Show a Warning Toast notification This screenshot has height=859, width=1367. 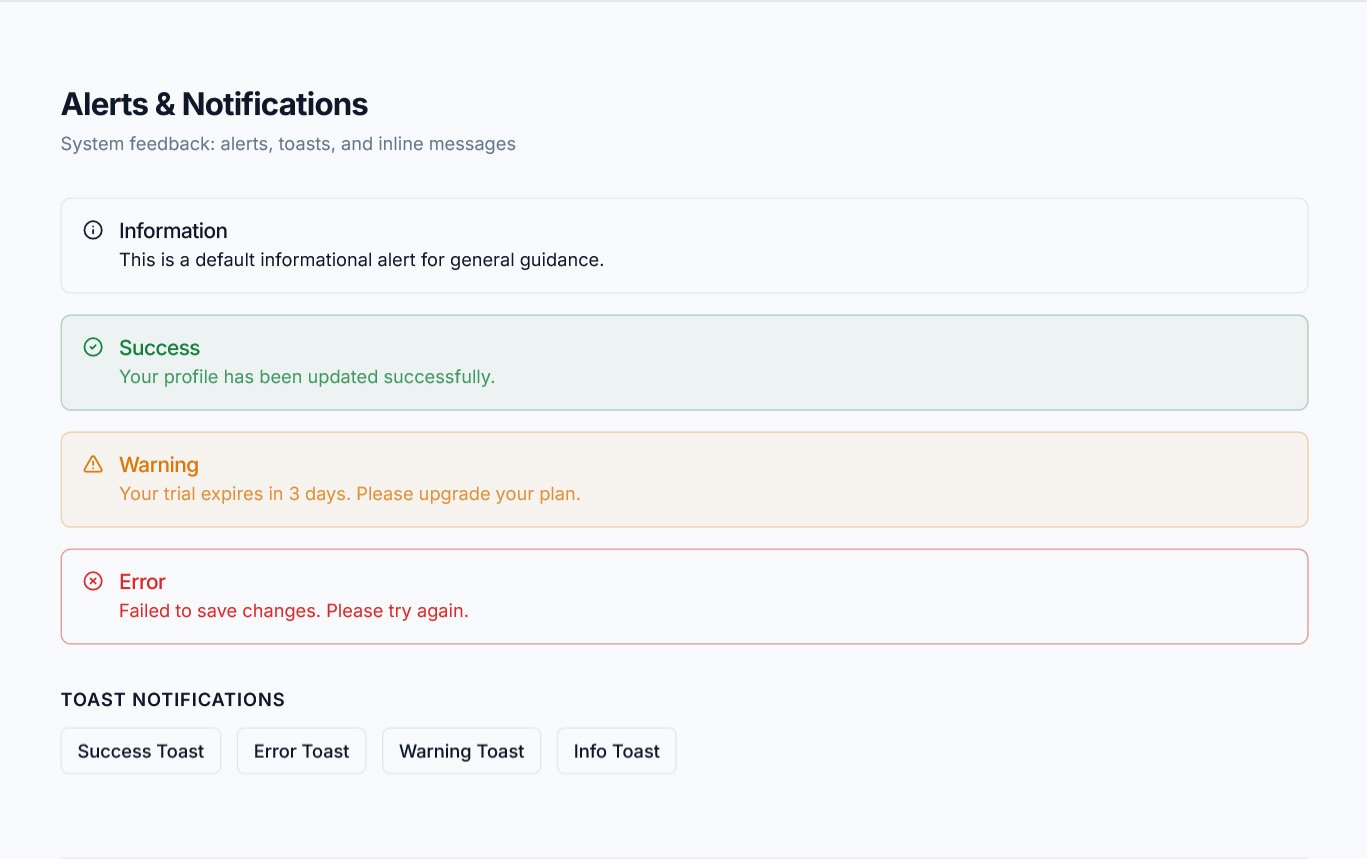461,751
